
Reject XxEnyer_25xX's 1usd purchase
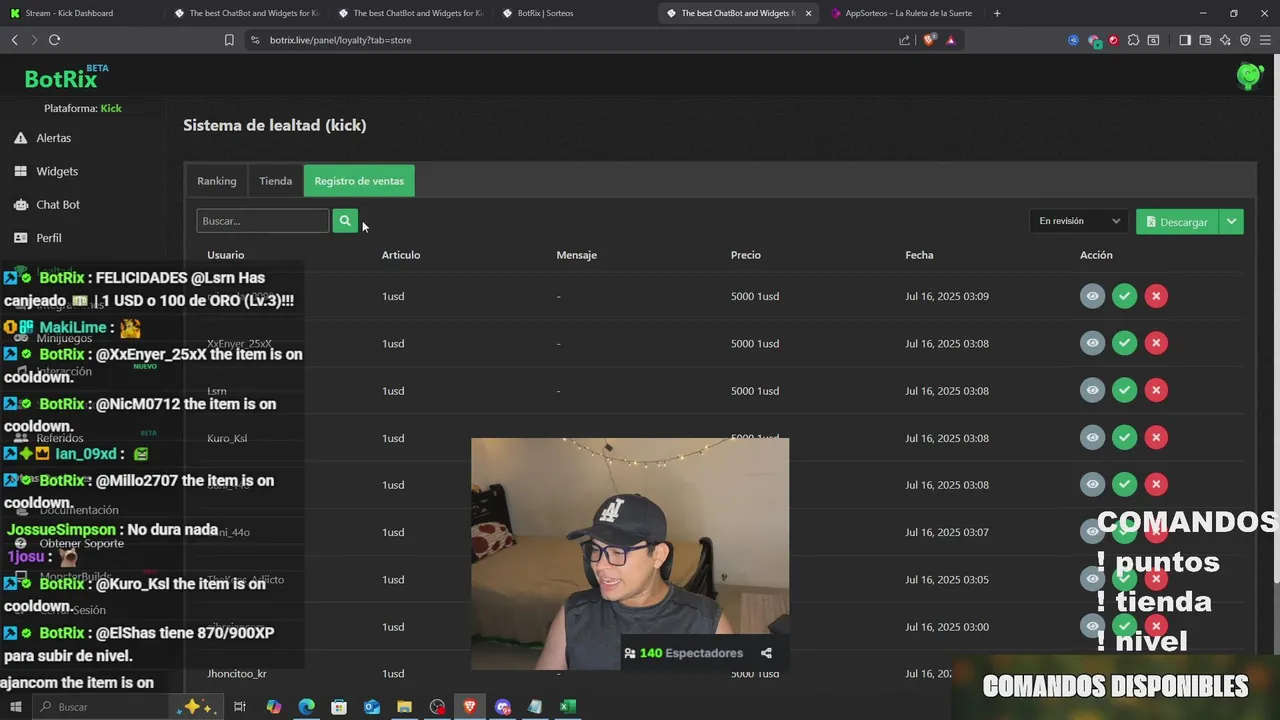click(x=1156, y=343)
